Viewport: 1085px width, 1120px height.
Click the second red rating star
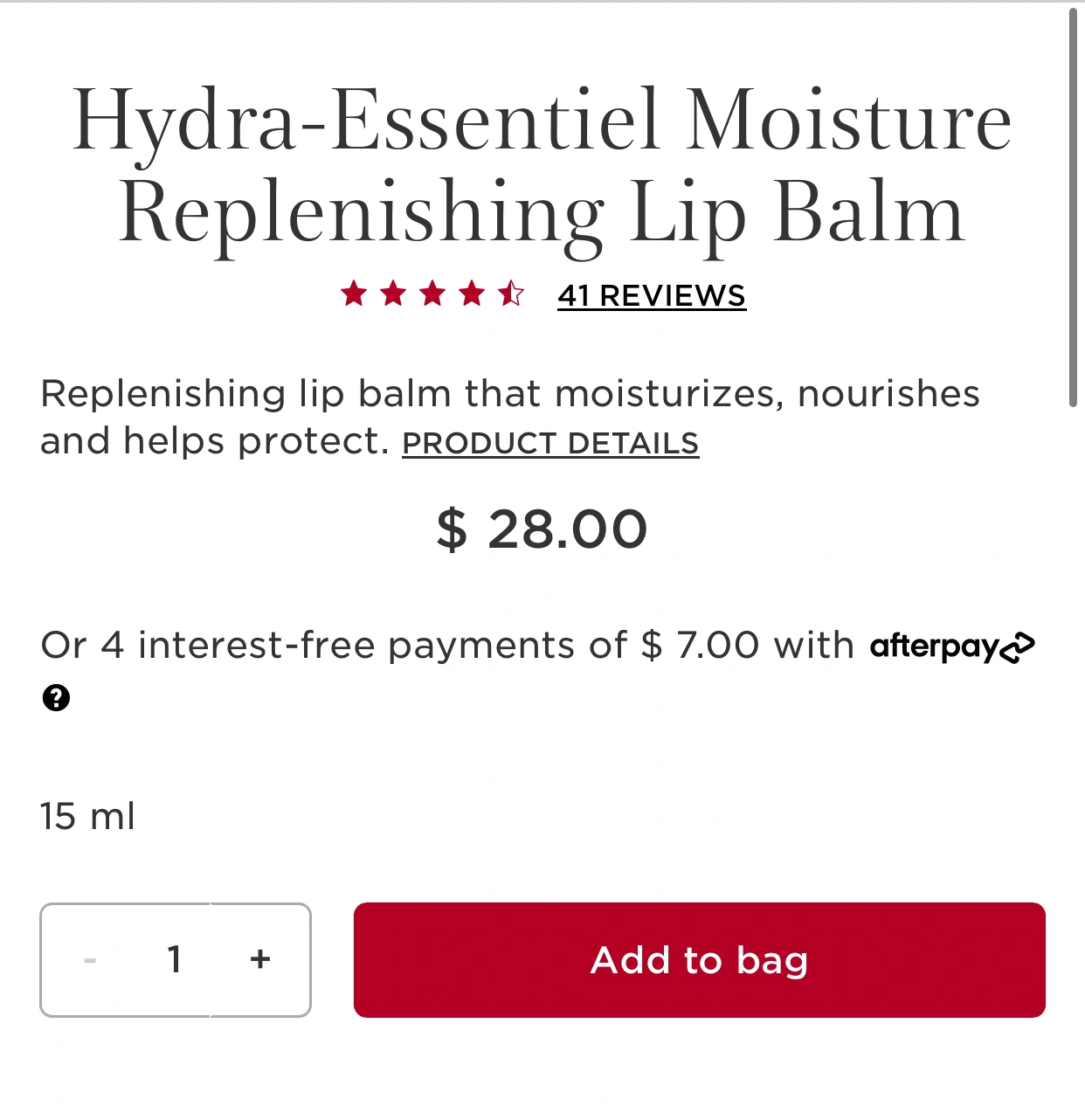393,294
